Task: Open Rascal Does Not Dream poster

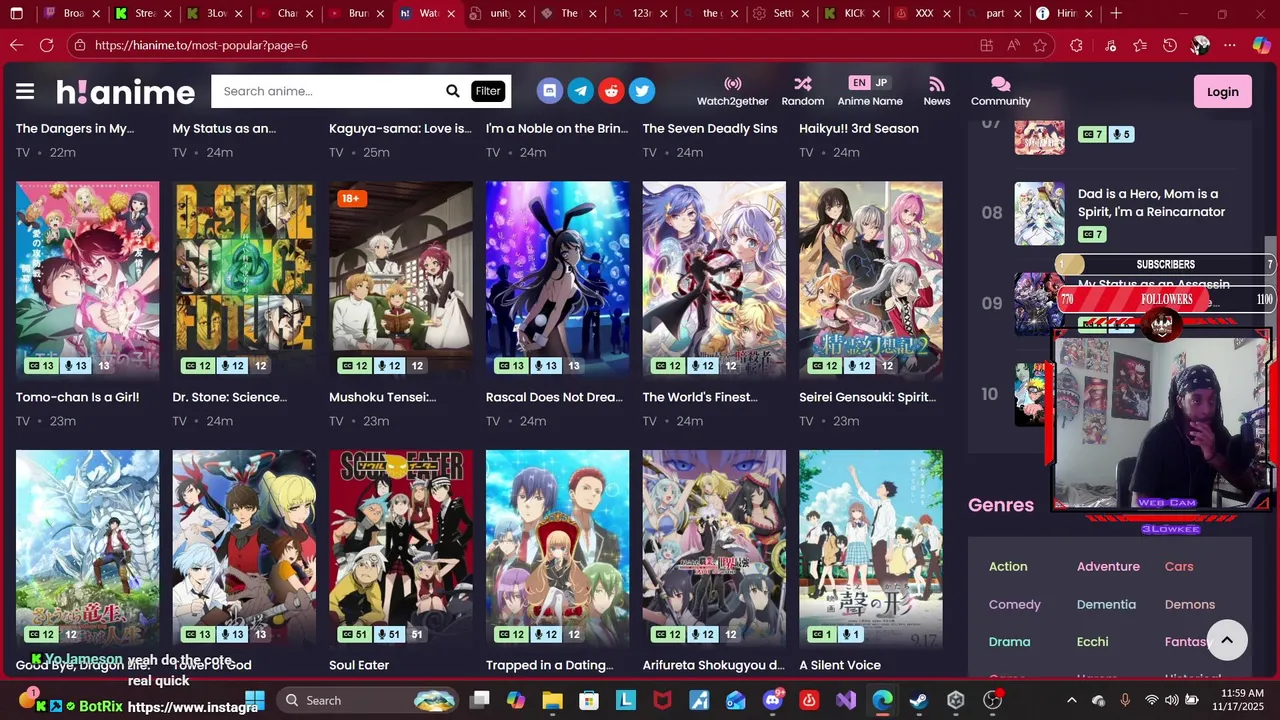Action: pyautogui.click(x=557, y=280)
